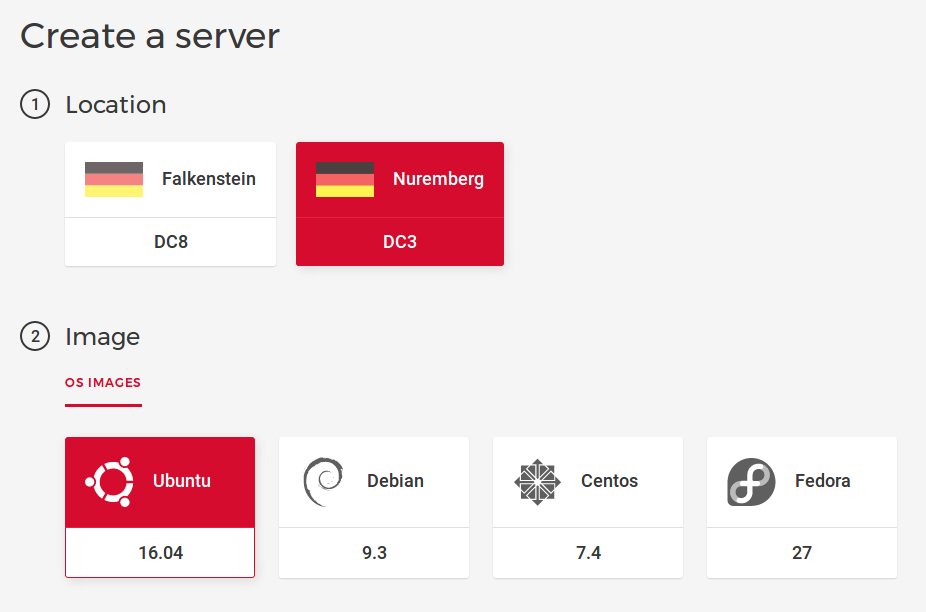Open Debian 9.3 version selector

coord(374,552)
